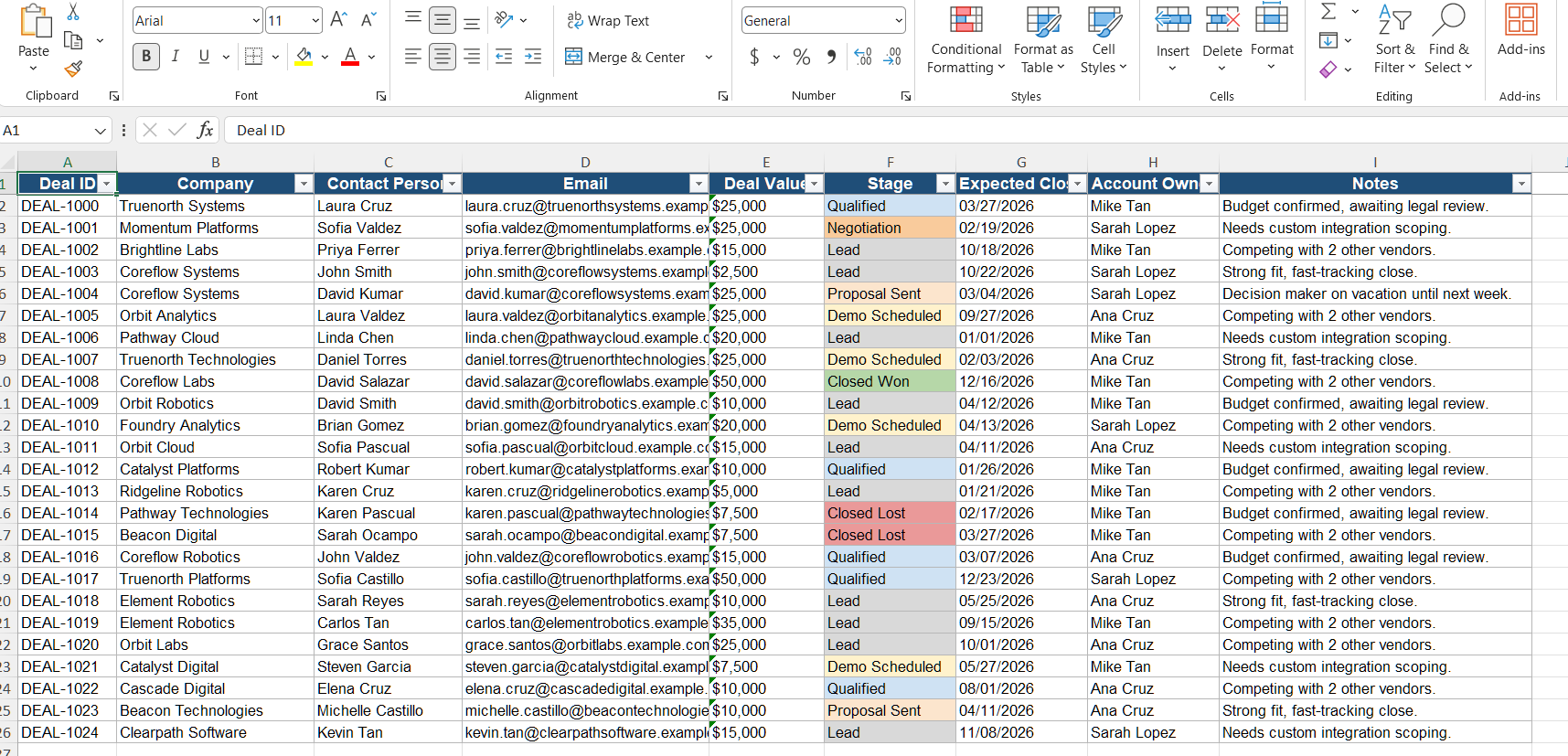Screen dimensions: 1568x756
Task: Open the General number format dropdown
Action: (899, 20)
